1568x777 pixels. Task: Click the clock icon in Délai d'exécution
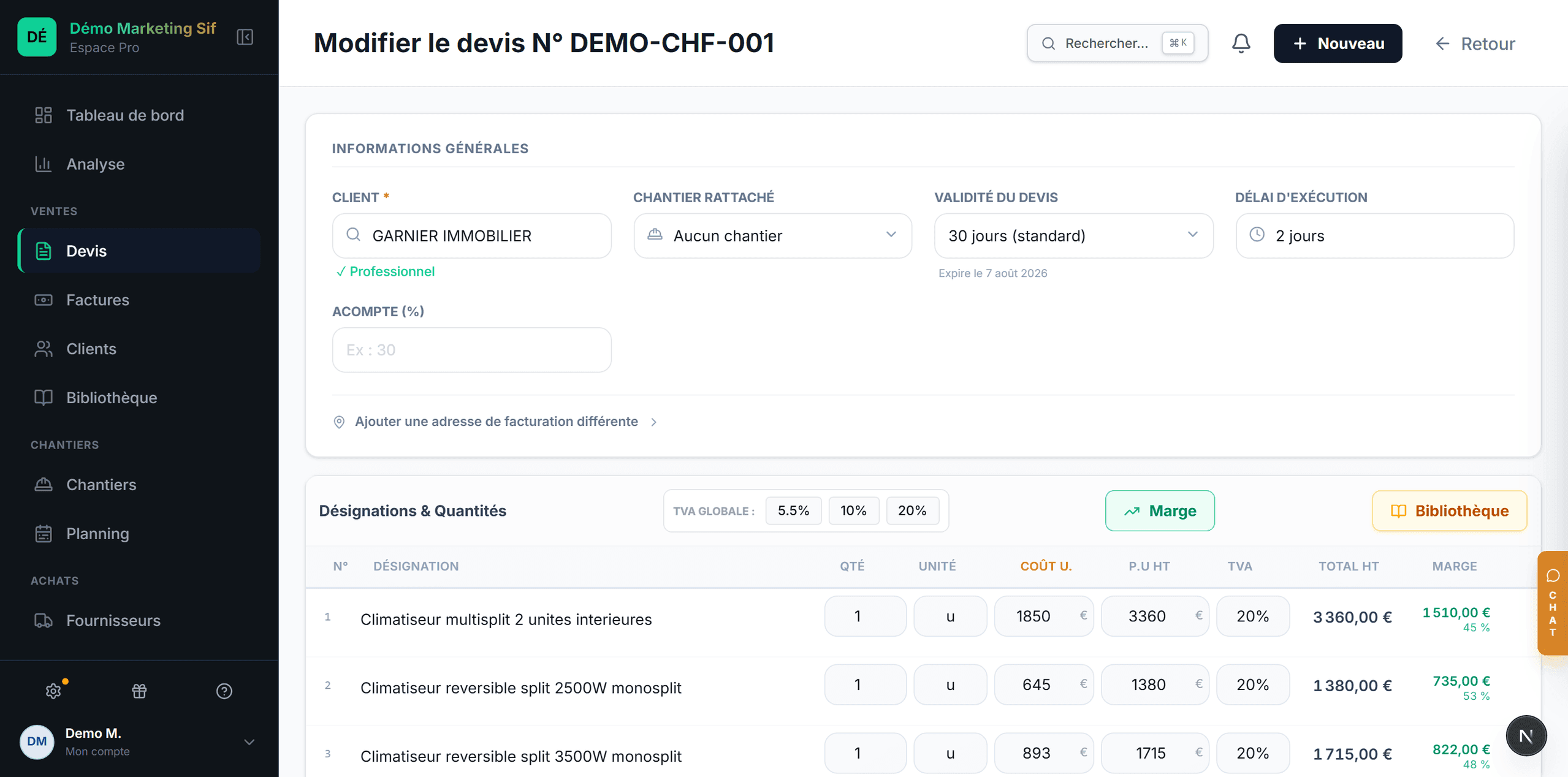point(1257,235)
